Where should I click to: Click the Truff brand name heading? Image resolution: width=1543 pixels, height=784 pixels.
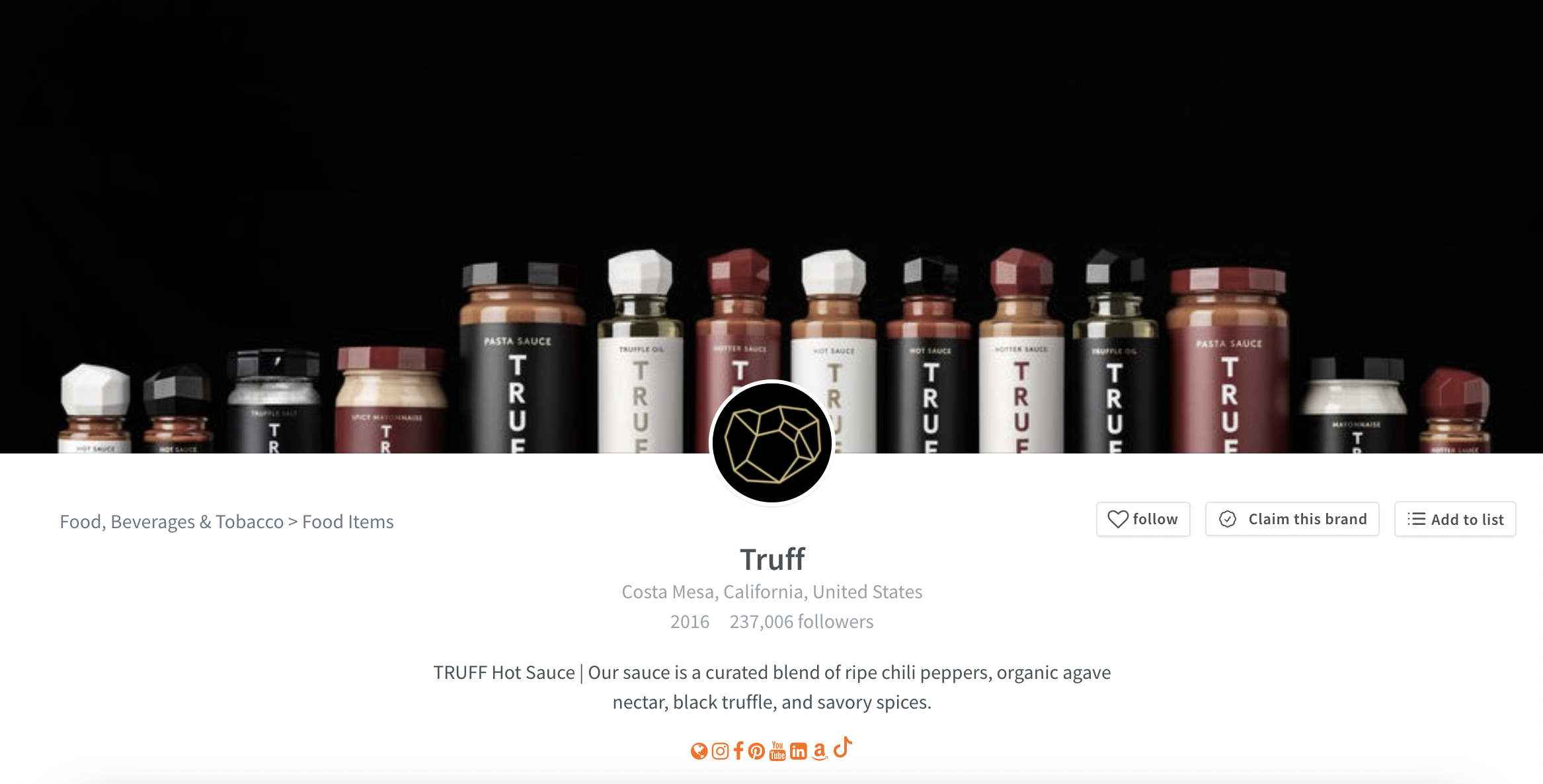(x=772, y=559)
